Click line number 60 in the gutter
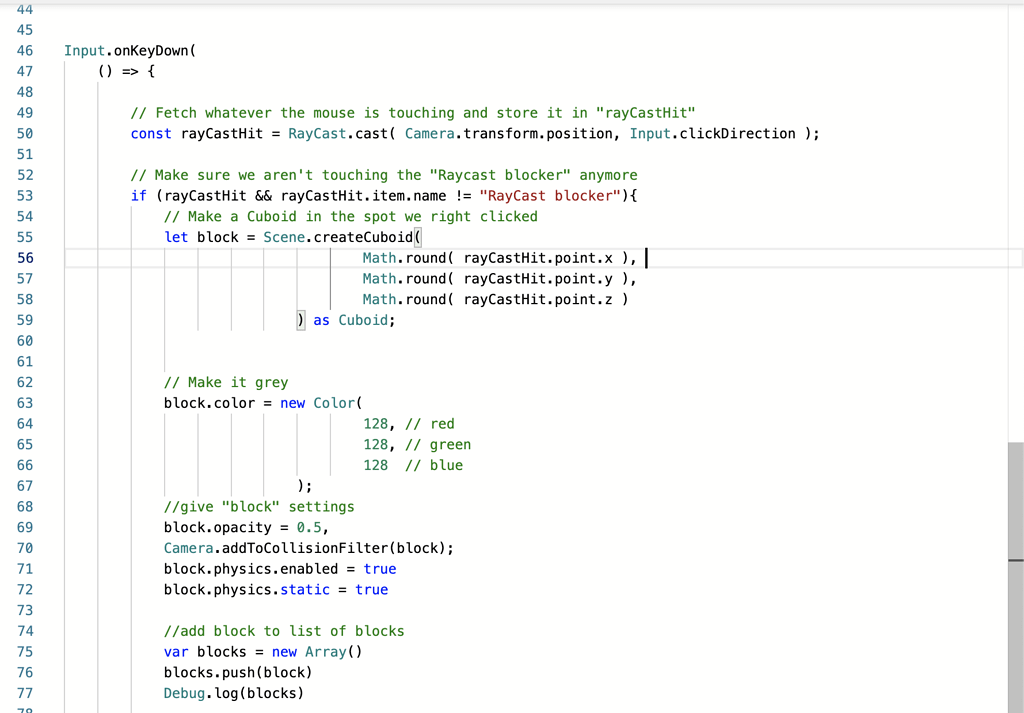This screenshot has height=713, width=1024. tap(27, 340)
